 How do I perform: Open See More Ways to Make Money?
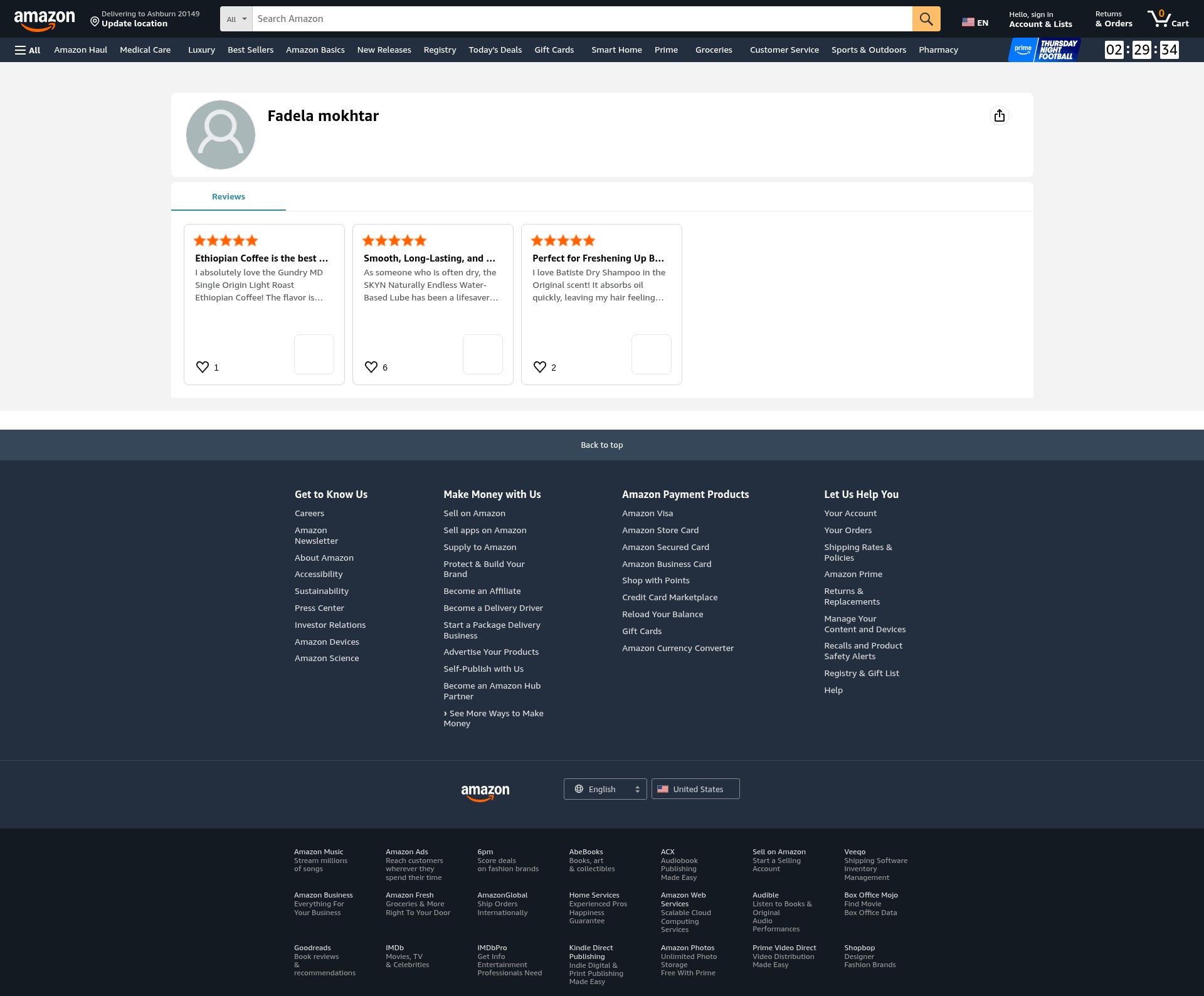pyautogui.click(x=494, y=718)
